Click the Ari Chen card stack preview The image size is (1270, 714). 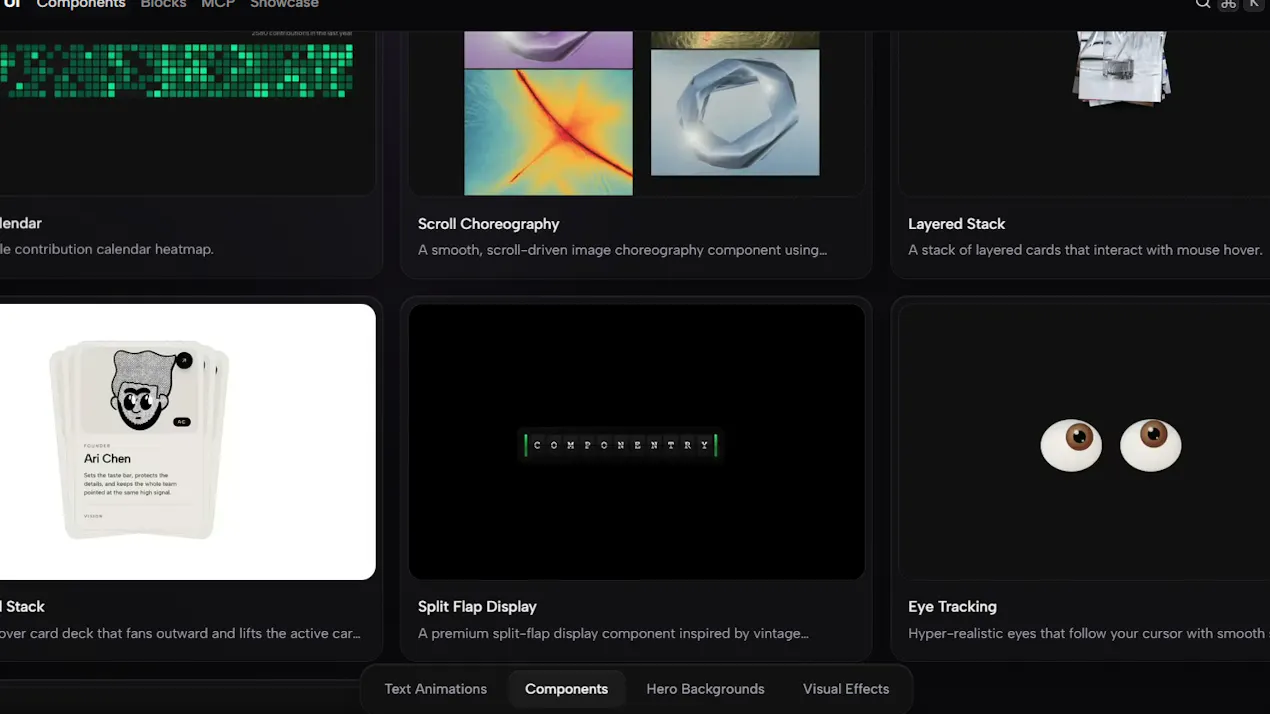(x=139, y=442)
